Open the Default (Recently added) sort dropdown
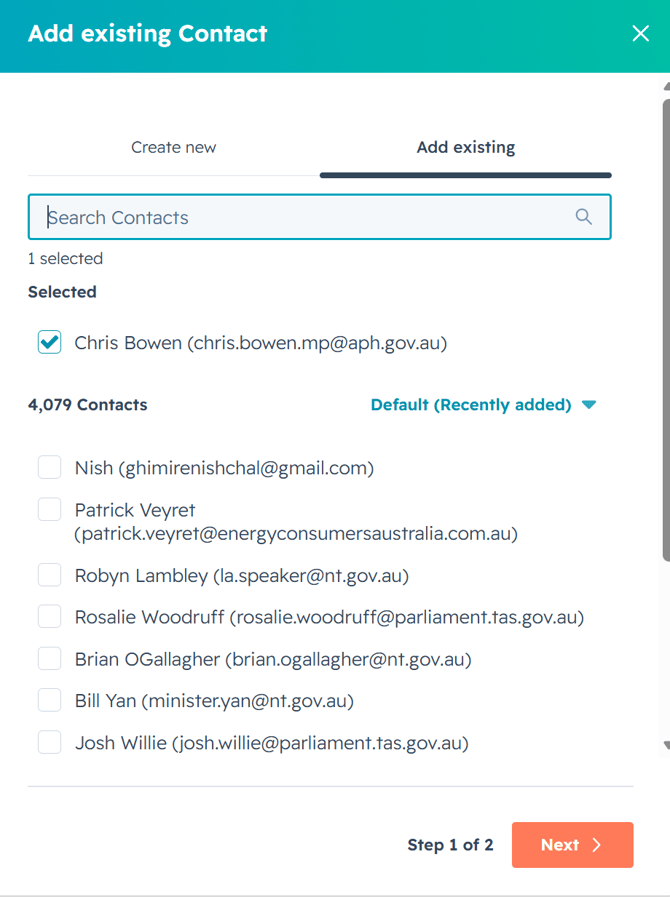This screenshot has height=897, width=670. tap(483, 405)
